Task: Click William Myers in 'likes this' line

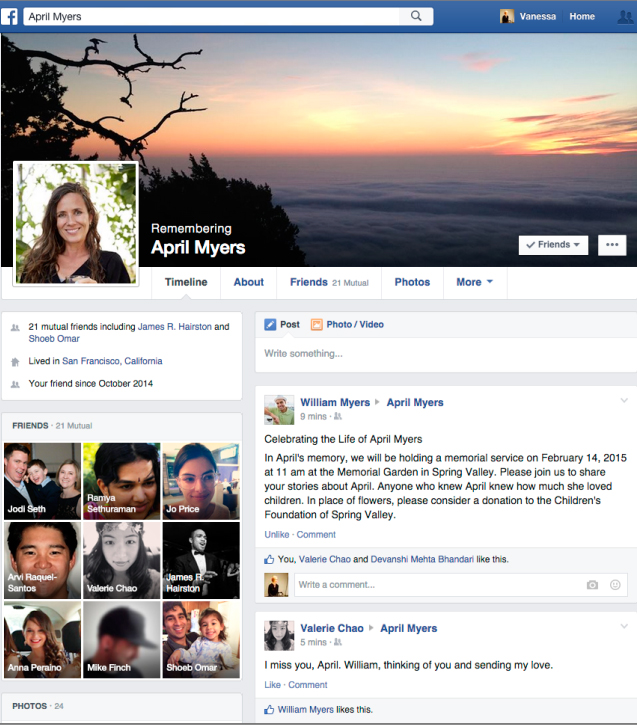Action: 306,709
